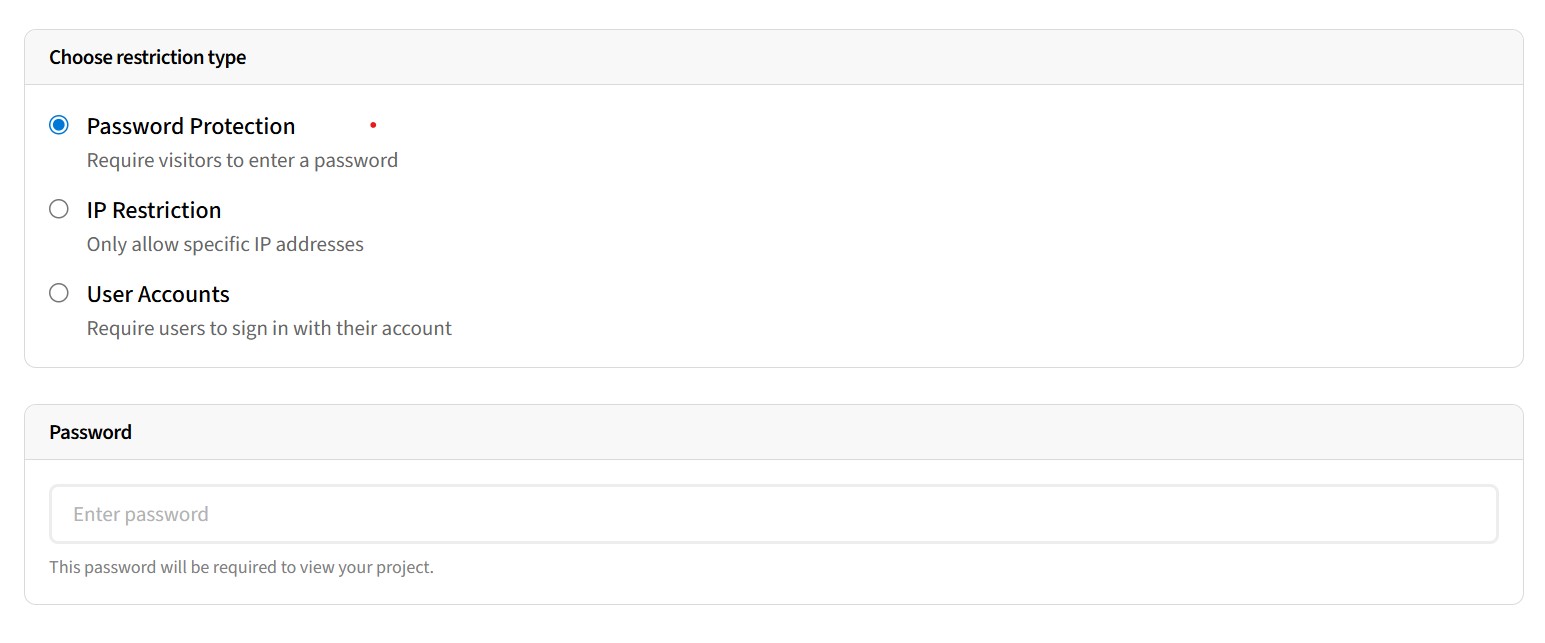
Task: Click the red notification dot near Password Protection
Action: click(x=373, y=124)
